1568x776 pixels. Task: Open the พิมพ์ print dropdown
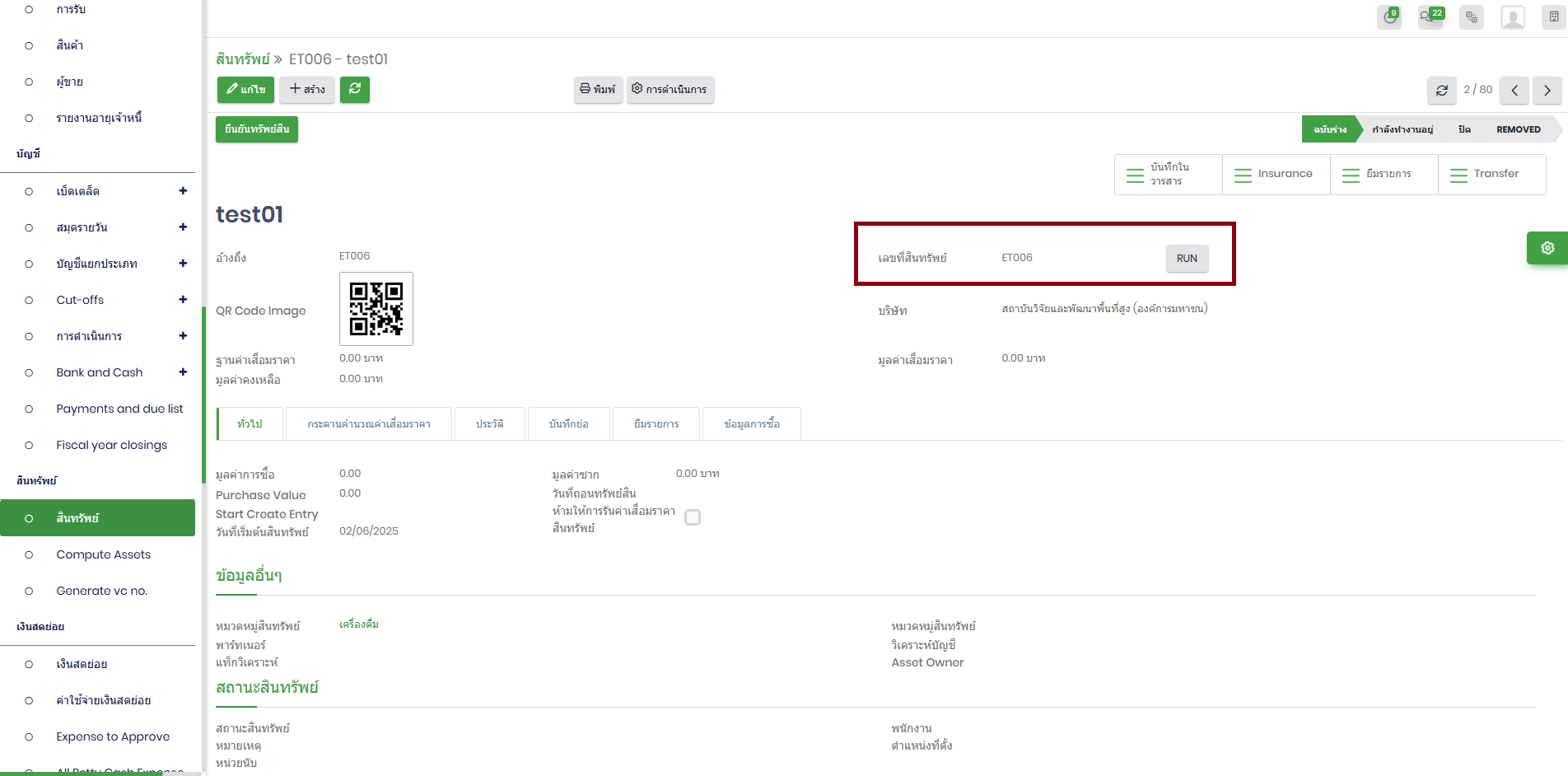(598, 90)
